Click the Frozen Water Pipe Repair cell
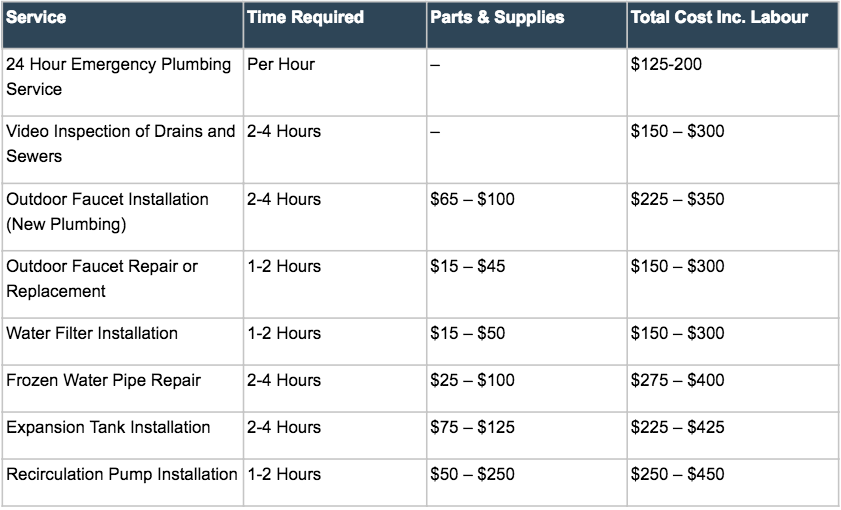The width and height of the screenshot is (841, 510). (103, 380)
